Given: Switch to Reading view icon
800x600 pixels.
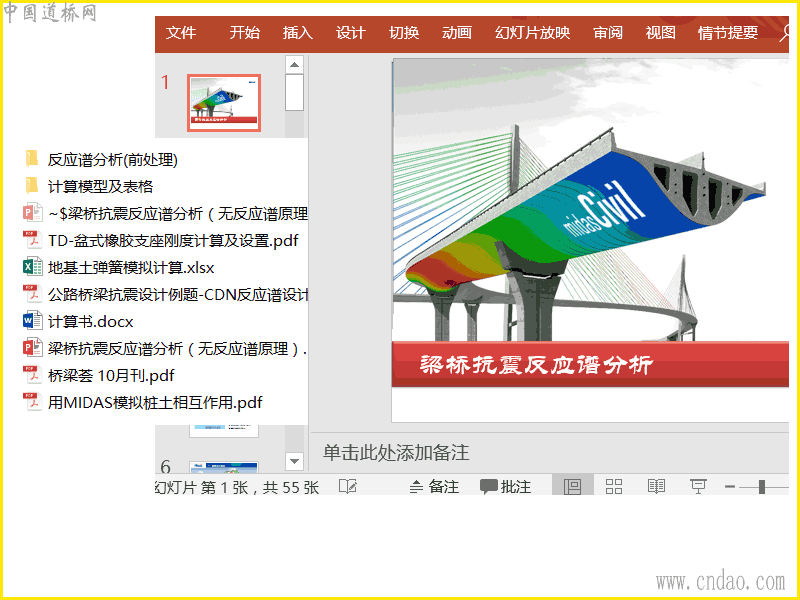Looking at the screenshot, I should point(656,486).
